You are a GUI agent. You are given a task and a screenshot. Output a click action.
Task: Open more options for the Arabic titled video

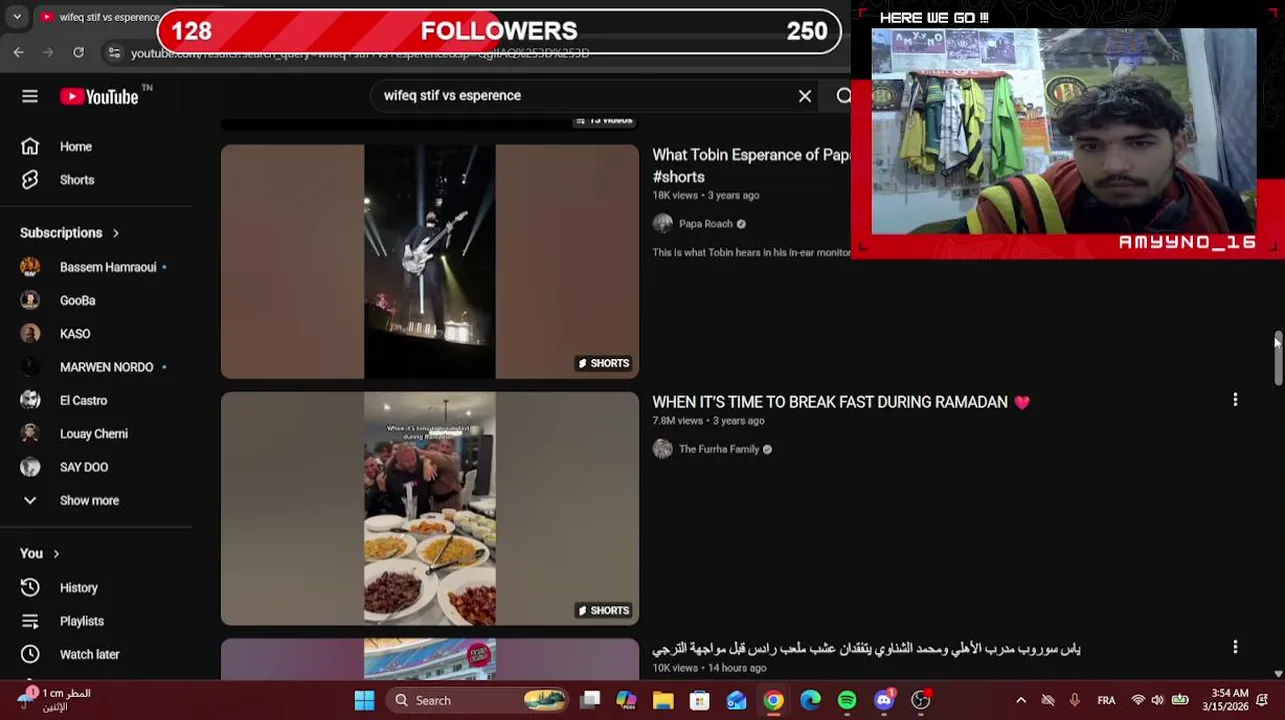[1235, 647]
